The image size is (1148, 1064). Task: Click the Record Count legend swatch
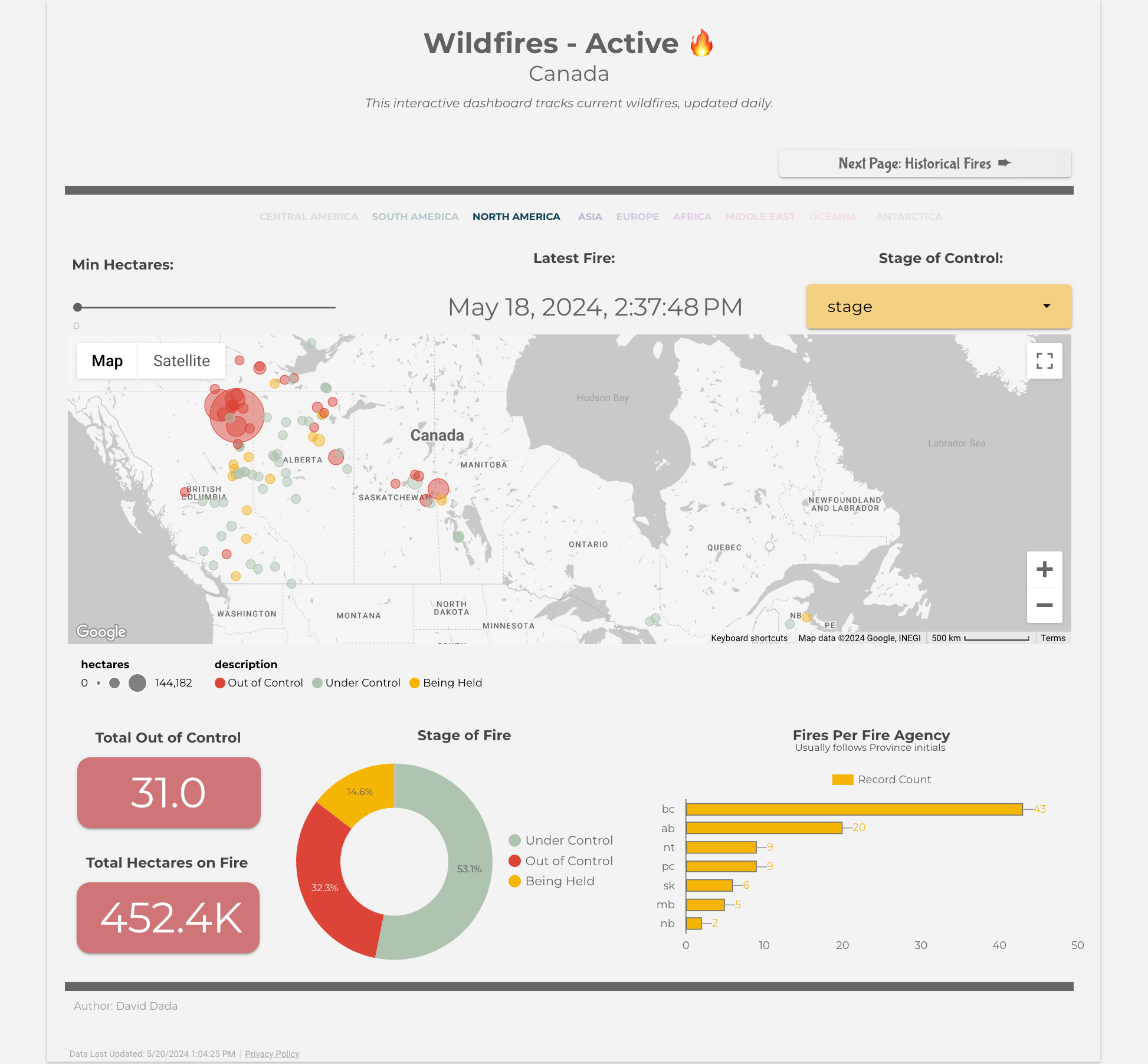(x=842, y=780)
